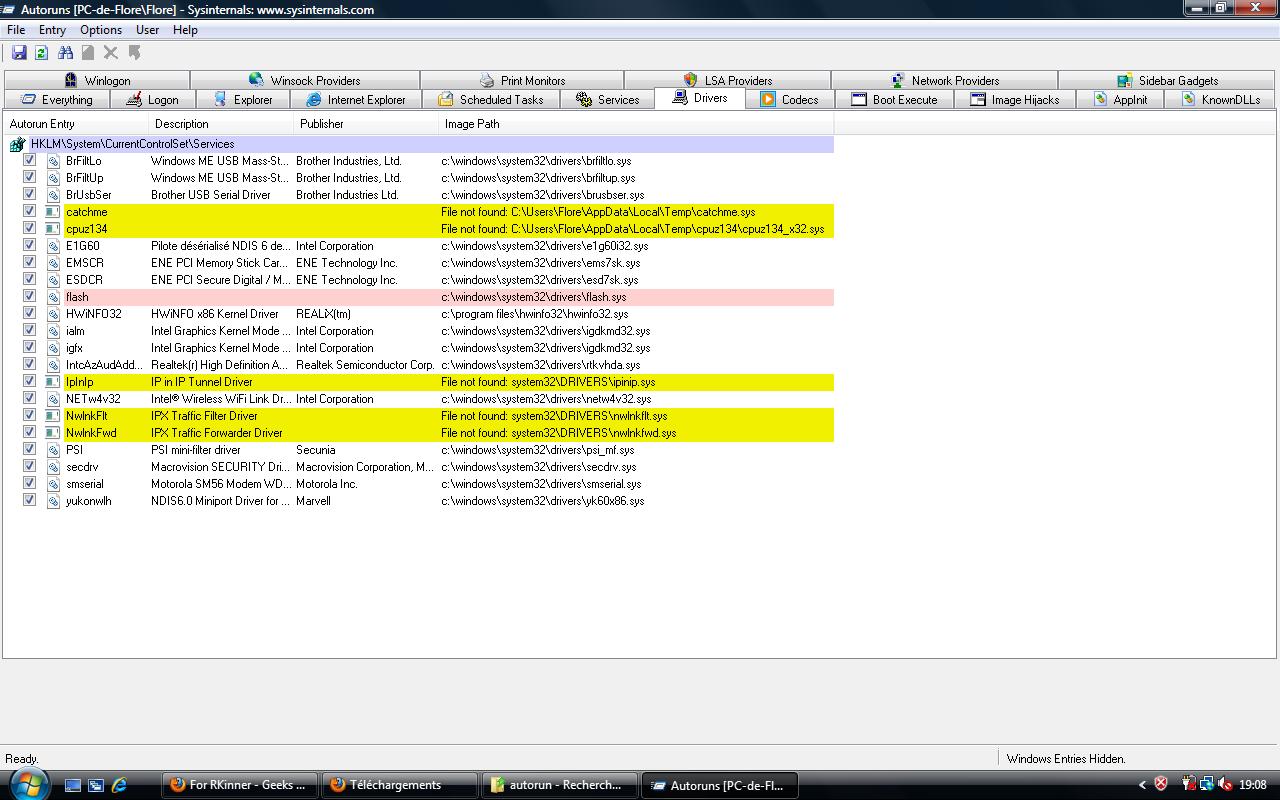
Task: Click the NwlnkFlt driver entry icon
Action: pos(54,416)
